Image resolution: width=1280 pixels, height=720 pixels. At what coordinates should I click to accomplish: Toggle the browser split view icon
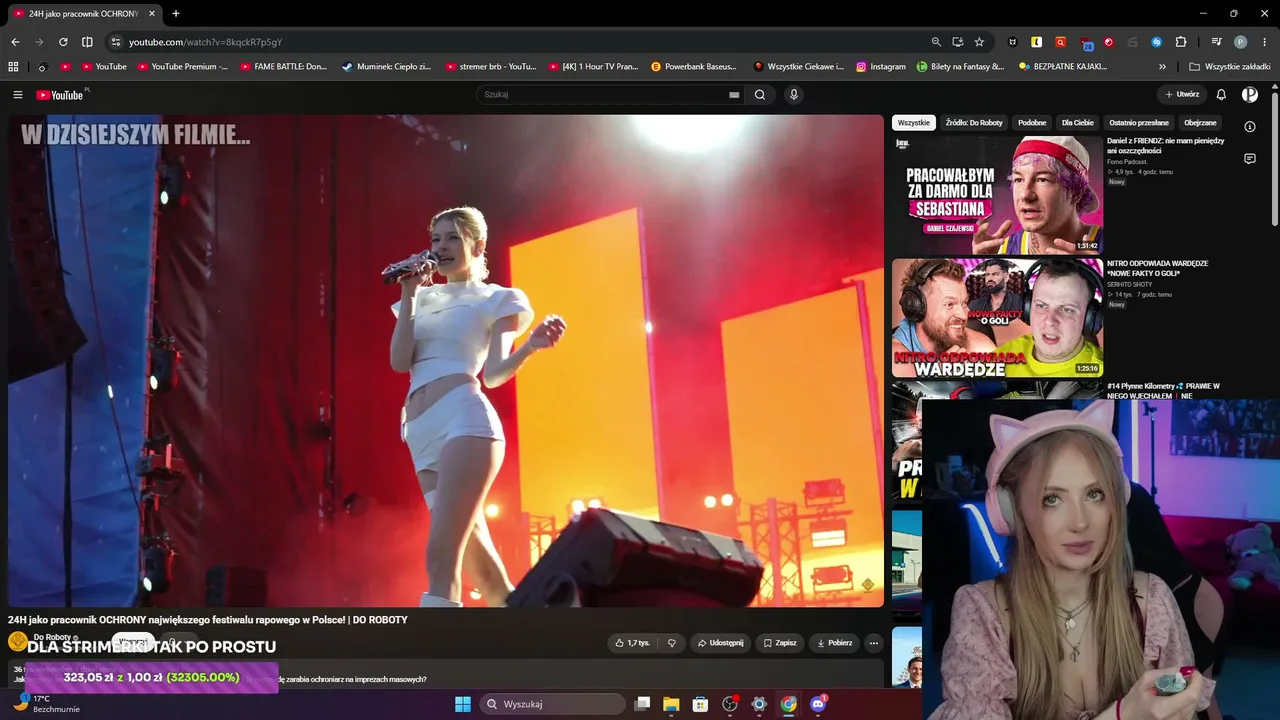[x=87, y=42]
